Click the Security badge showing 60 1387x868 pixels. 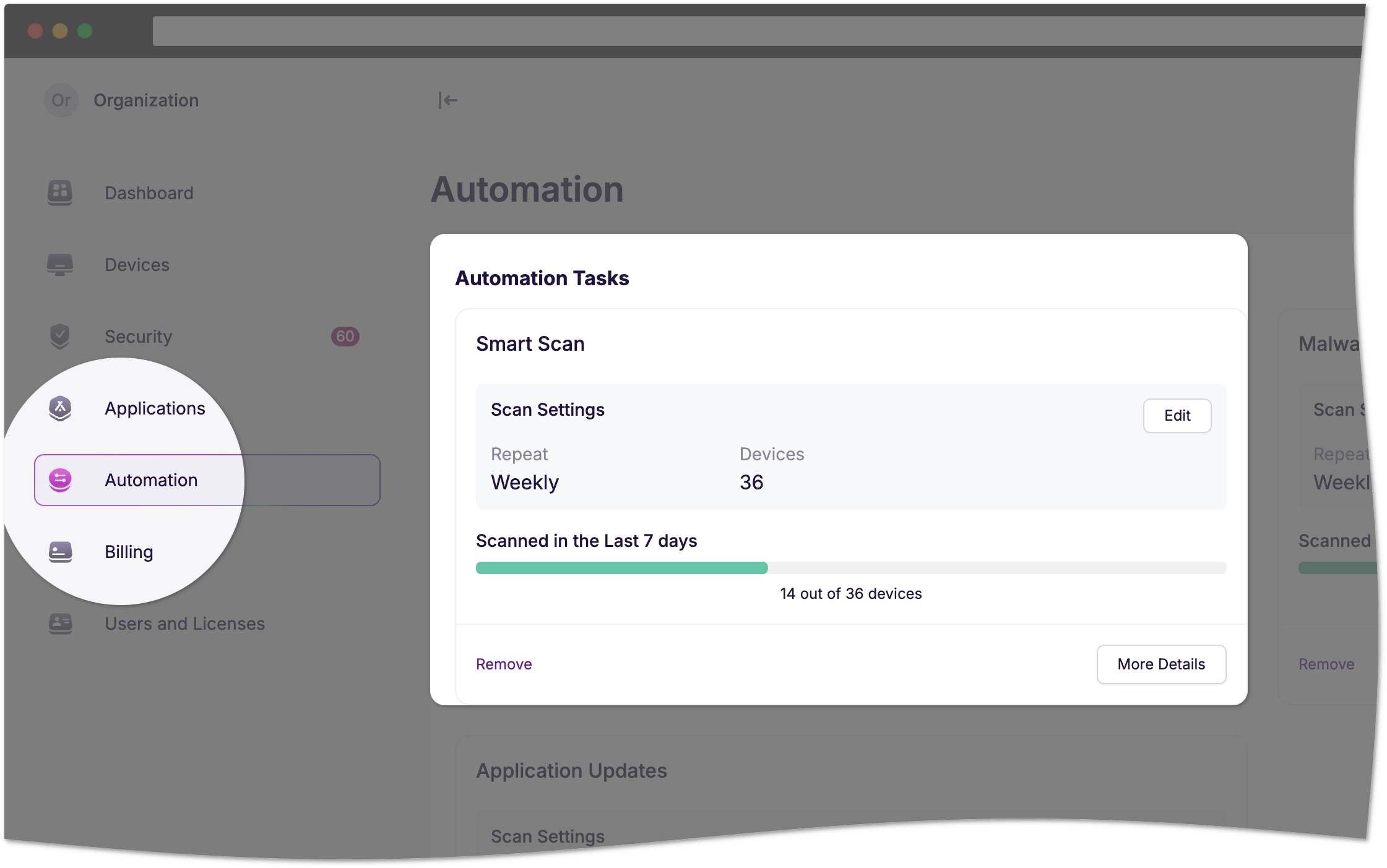(x=345, y=336)
